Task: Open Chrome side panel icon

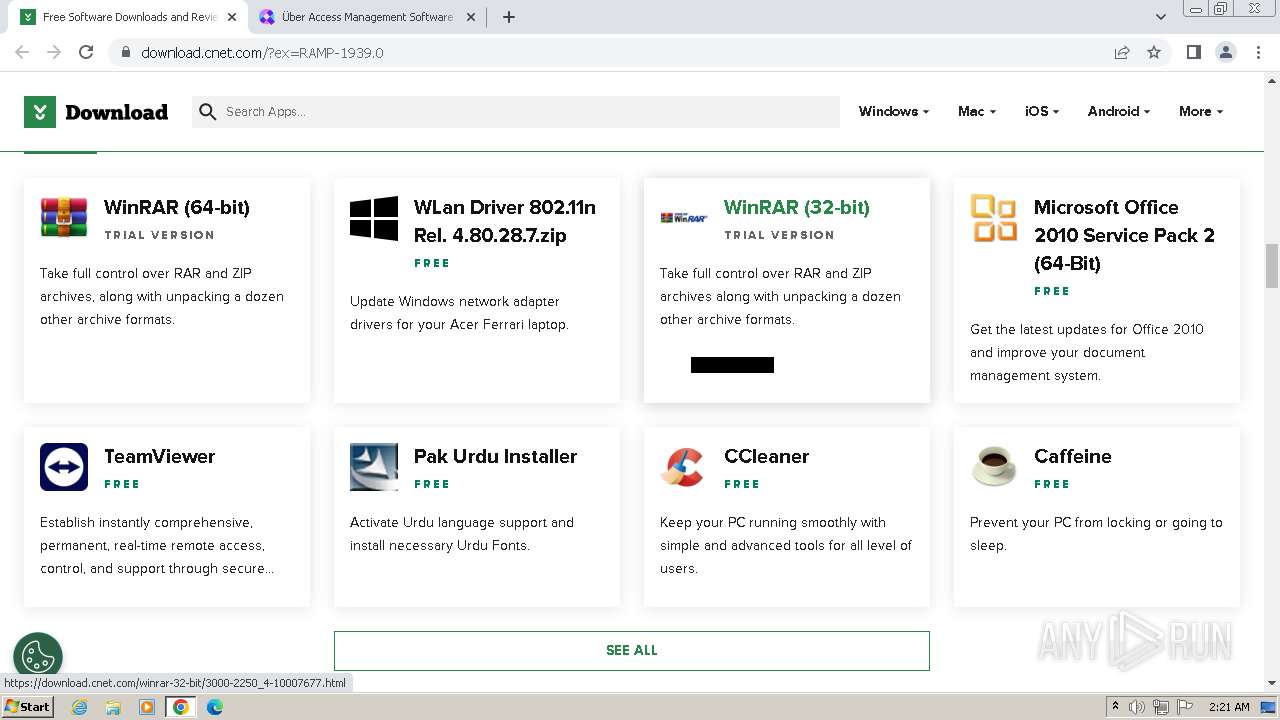Action: click(1193, 52)
